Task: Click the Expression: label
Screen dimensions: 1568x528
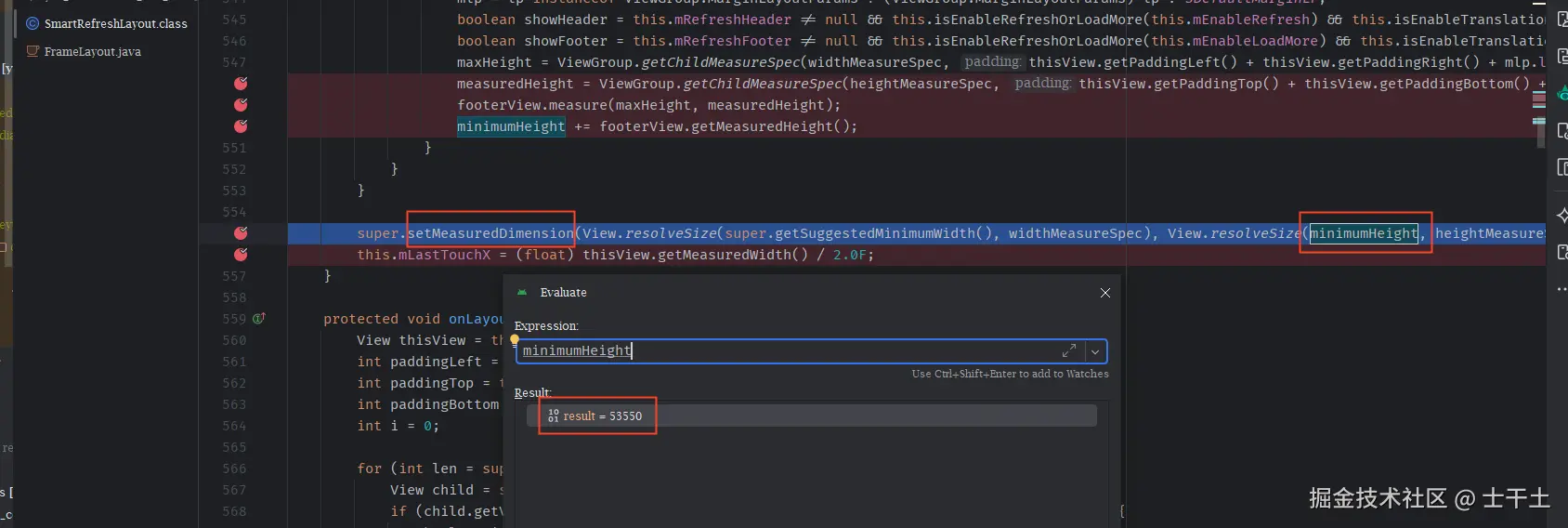Action: coord(546,326)
